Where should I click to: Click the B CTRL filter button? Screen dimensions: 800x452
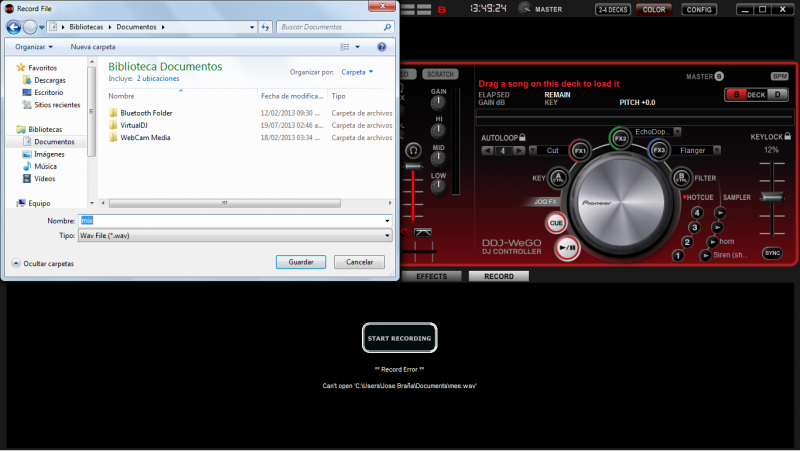pos(681,178)
